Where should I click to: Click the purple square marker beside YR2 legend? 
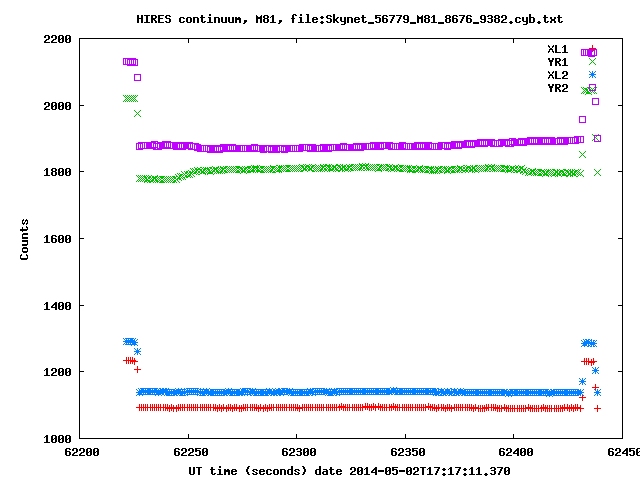[x=592, y=88]
